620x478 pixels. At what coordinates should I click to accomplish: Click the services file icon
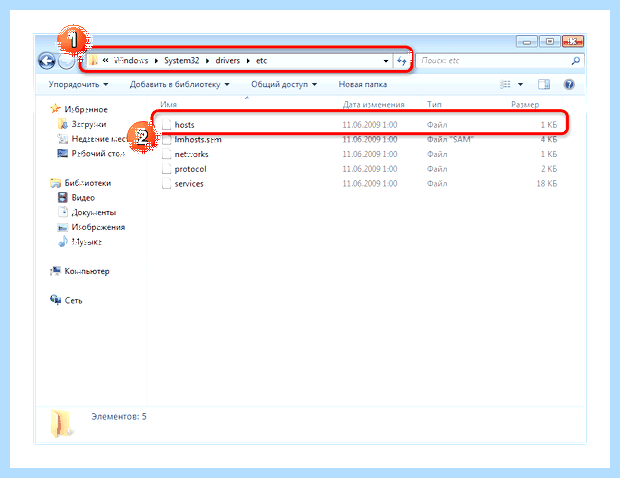(x=166, y=183)
